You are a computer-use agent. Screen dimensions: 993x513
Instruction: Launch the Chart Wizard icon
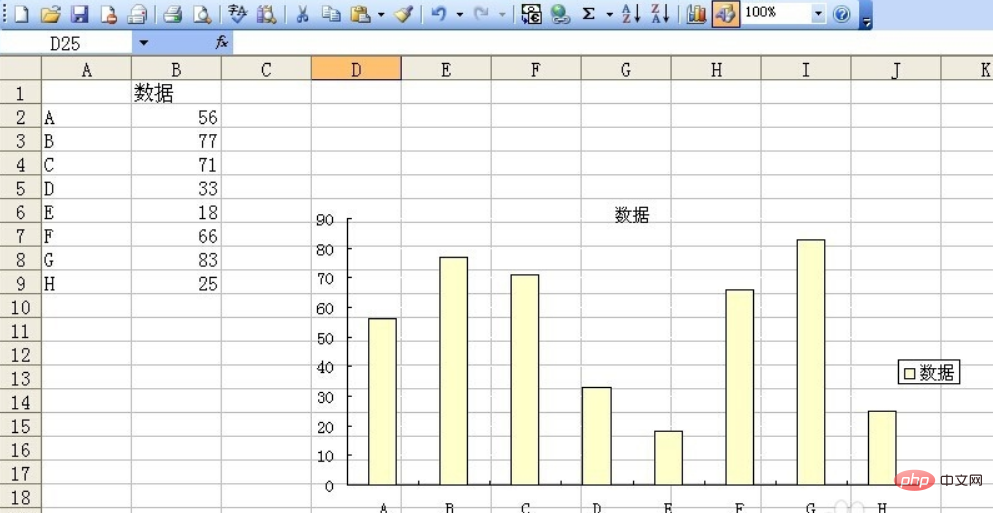pos(696,13)
